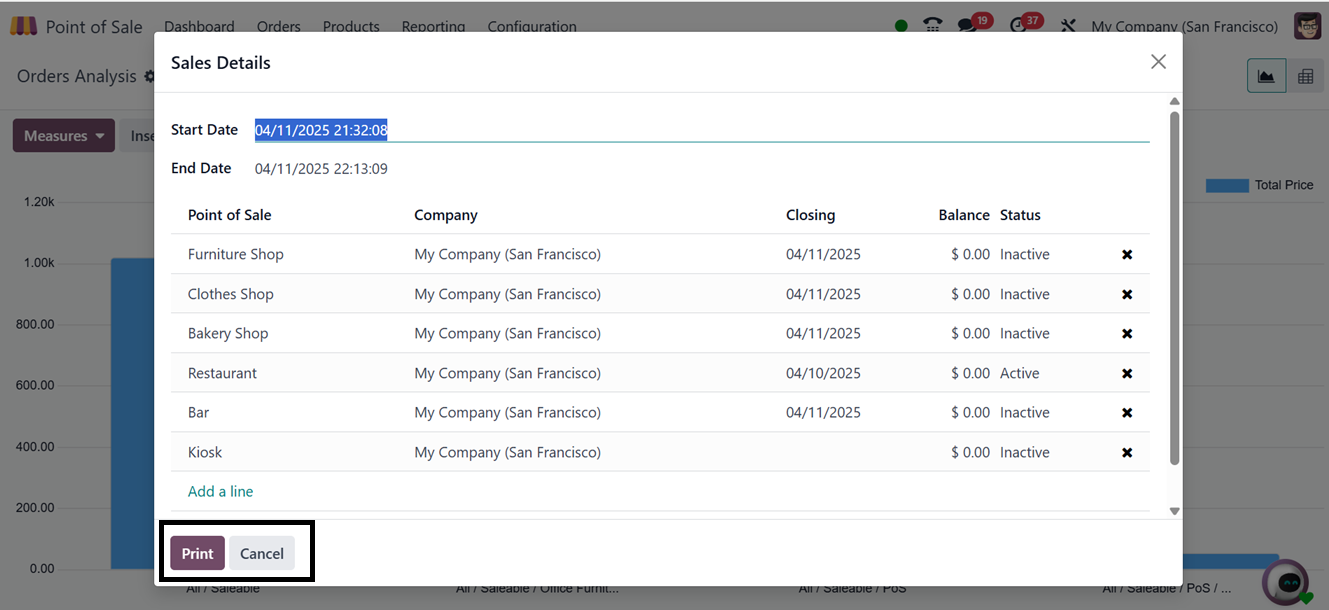Switch to the graph view icon

pyautogui.click(x=1266, y=76)
